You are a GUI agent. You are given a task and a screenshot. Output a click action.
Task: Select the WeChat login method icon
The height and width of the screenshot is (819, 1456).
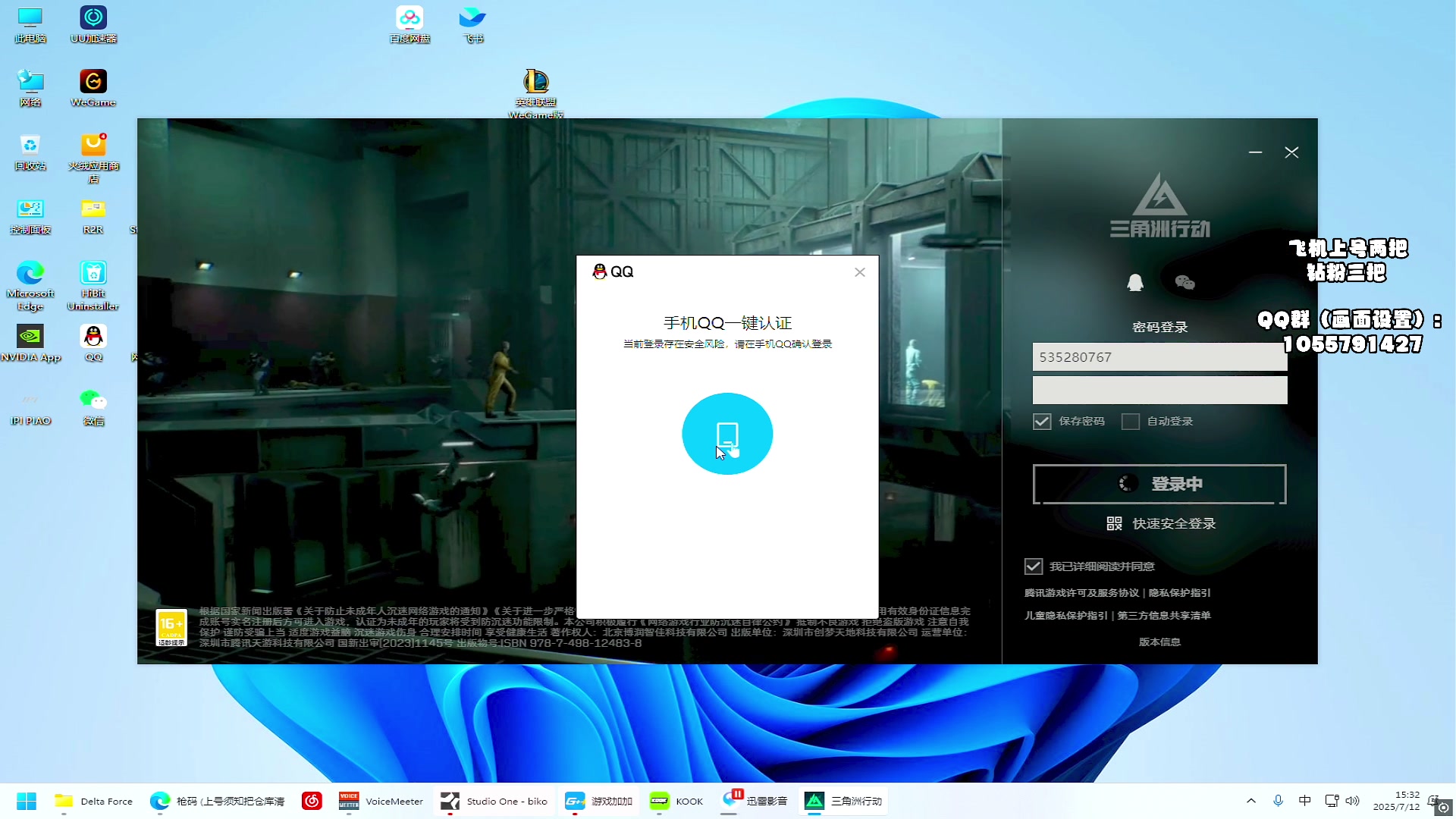click(x=1185, y=283)
